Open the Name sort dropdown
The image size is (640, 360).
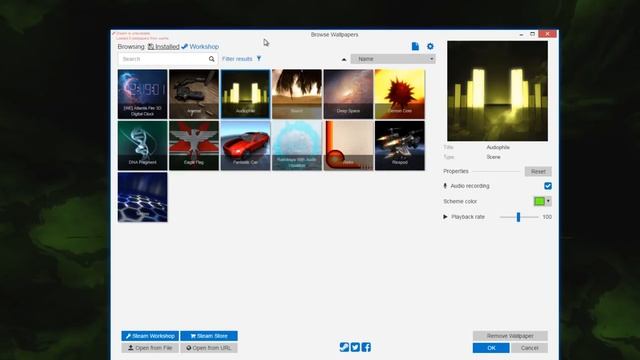click(x=393, y=59)
